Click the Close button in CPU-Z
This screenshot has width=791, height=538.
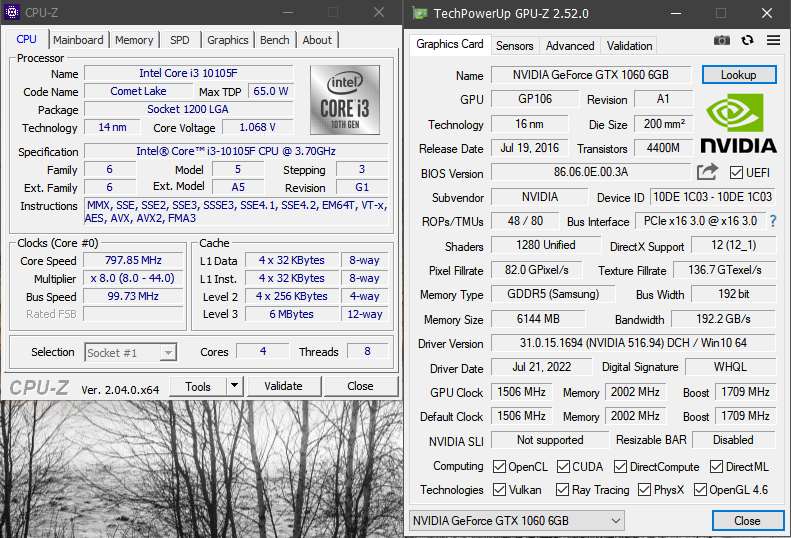(x=360, y=386)
